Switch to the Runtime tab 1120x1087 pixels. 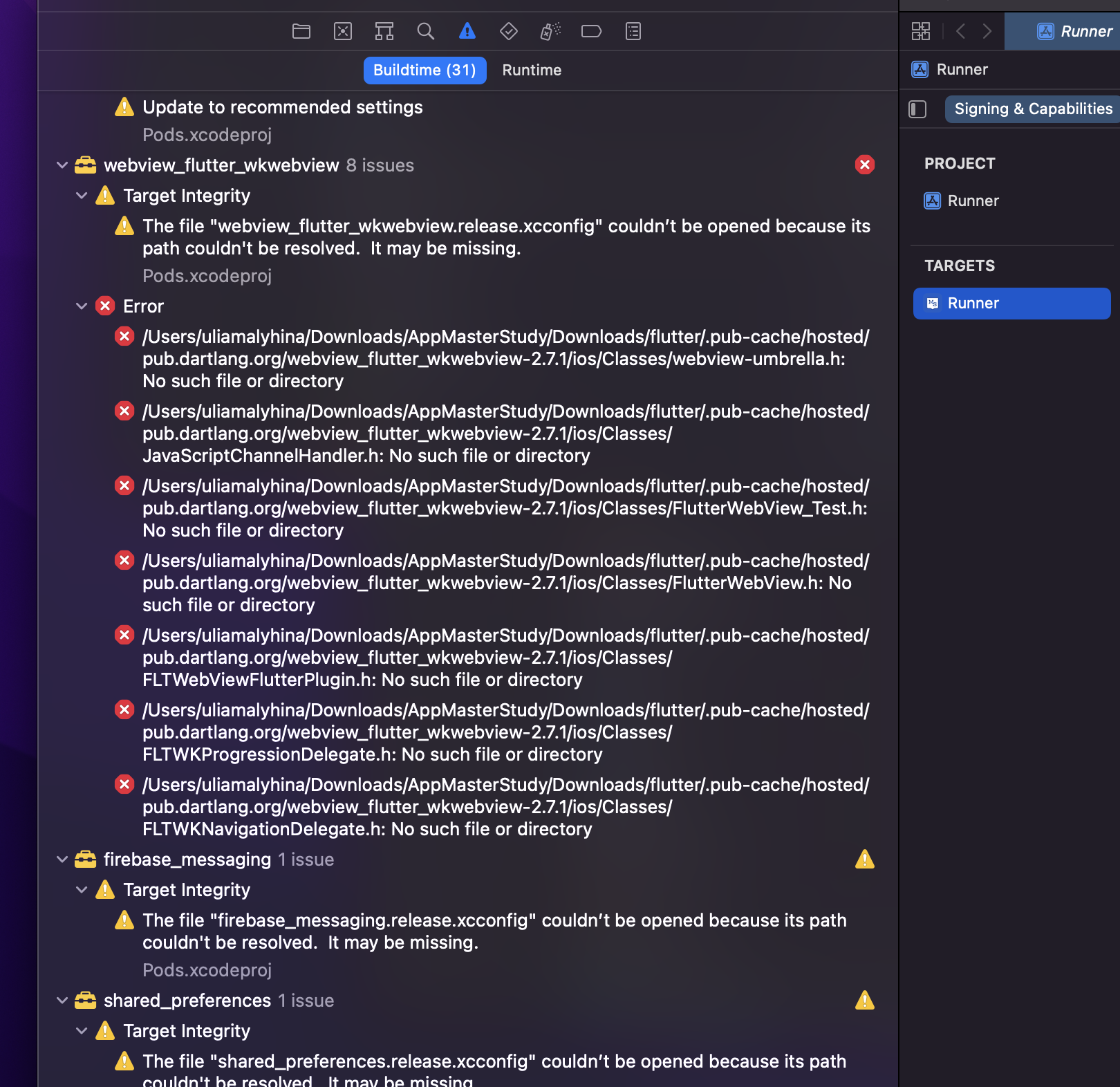click(532, 71)
